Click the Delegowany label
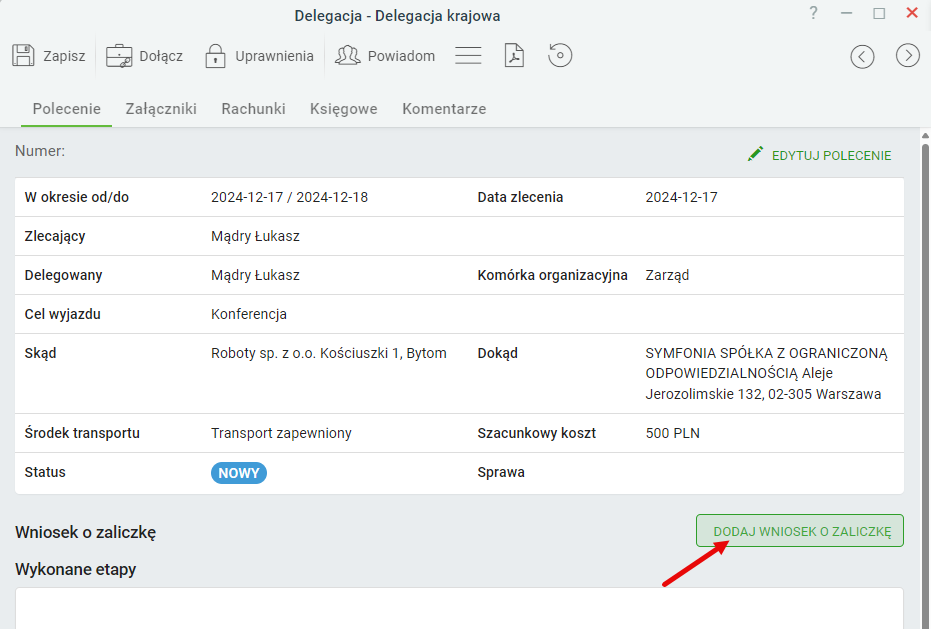 click(64, 275)
